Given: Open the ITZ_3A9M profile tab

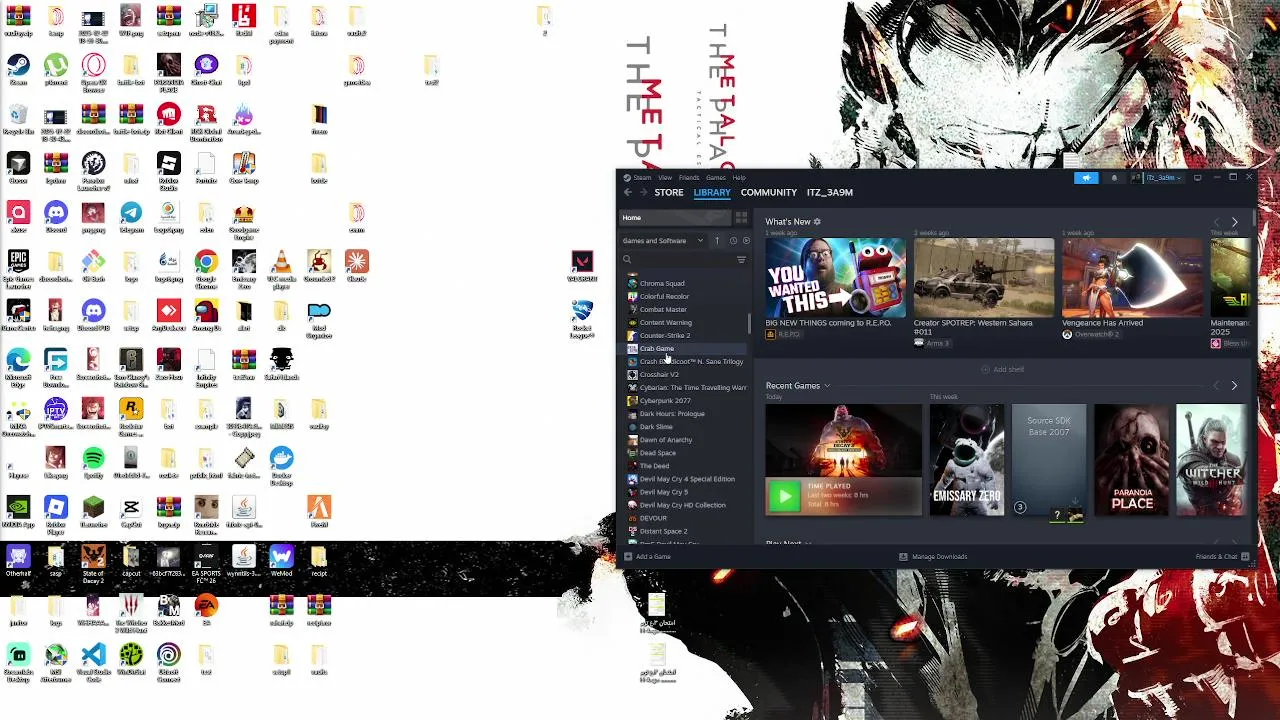Looking at the screenshot, I should (830, 192).
